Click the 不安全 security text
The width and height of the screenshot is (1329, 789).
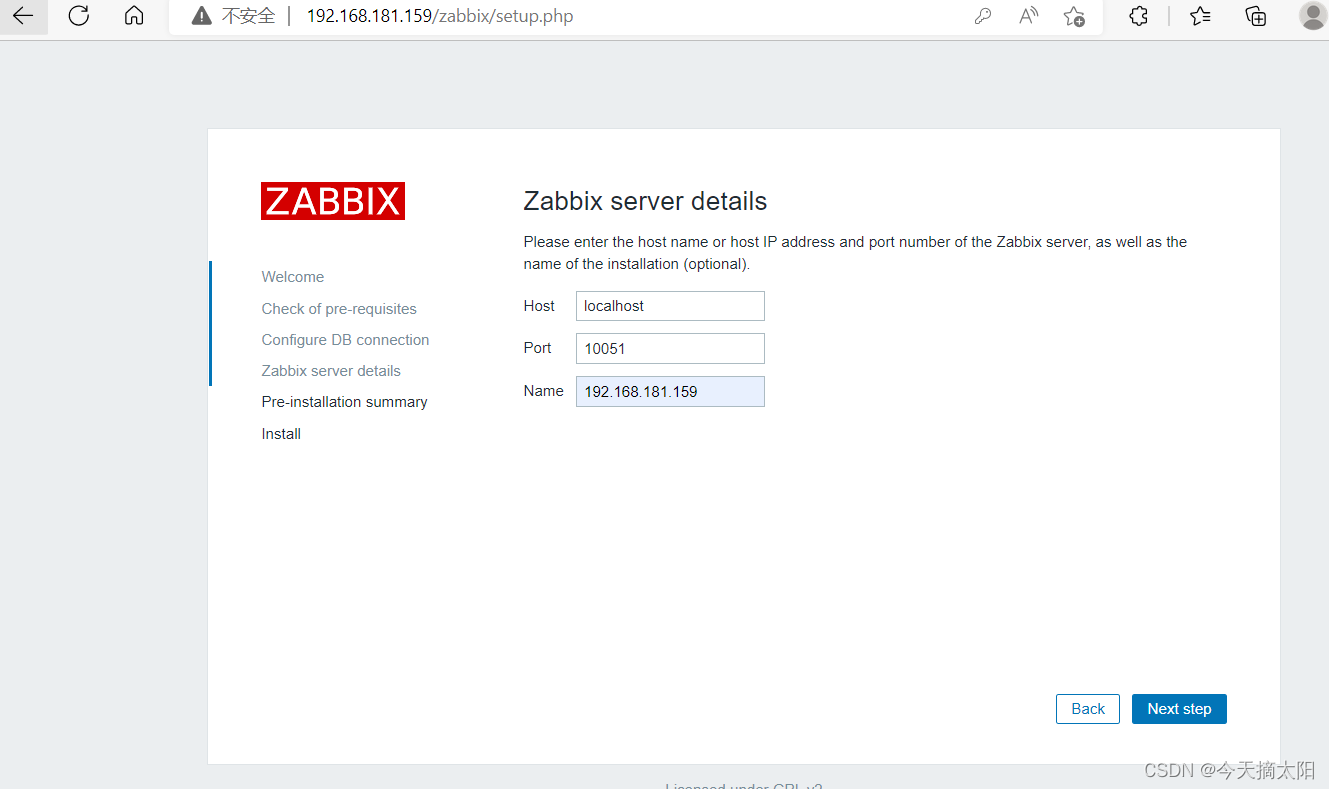[x=248, y=16]
